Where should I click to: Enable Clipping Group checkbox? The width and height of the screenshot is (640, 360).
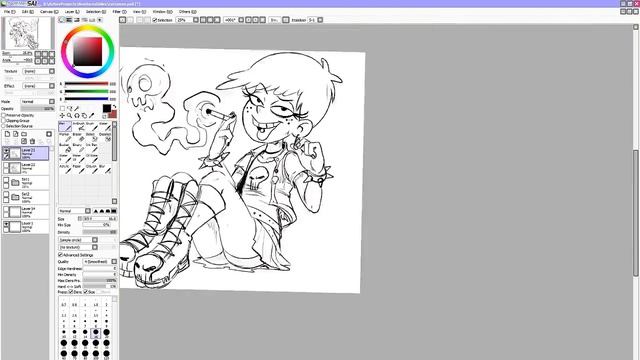4,121
